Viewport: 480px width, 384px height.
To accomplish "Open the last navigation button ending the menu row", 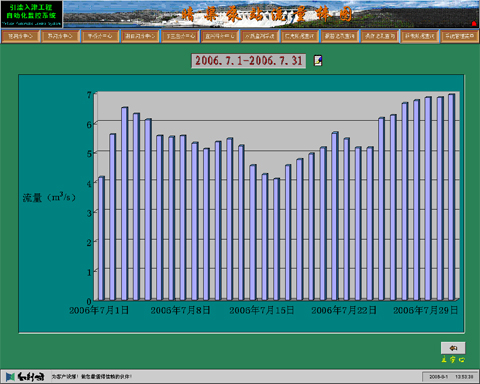I will point(460,36).
